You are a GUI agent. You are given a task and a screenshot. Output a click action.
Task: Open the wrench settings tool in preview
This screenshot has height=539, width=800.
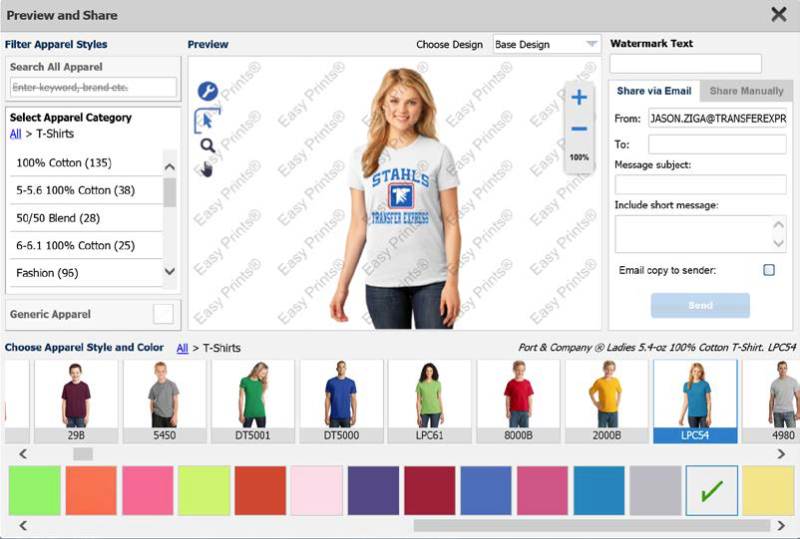[208, 91]
